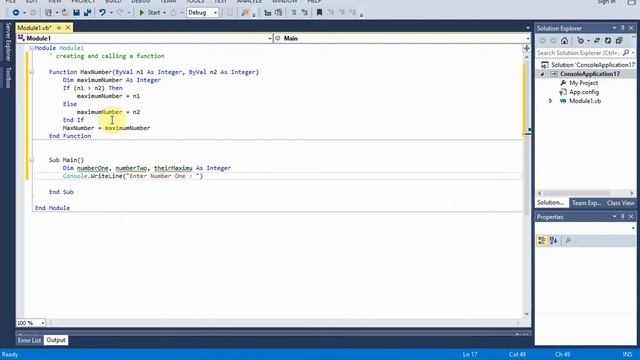
Task: Click the green Start debugging button
Action: pyautogui.click(x=149, y=13)
